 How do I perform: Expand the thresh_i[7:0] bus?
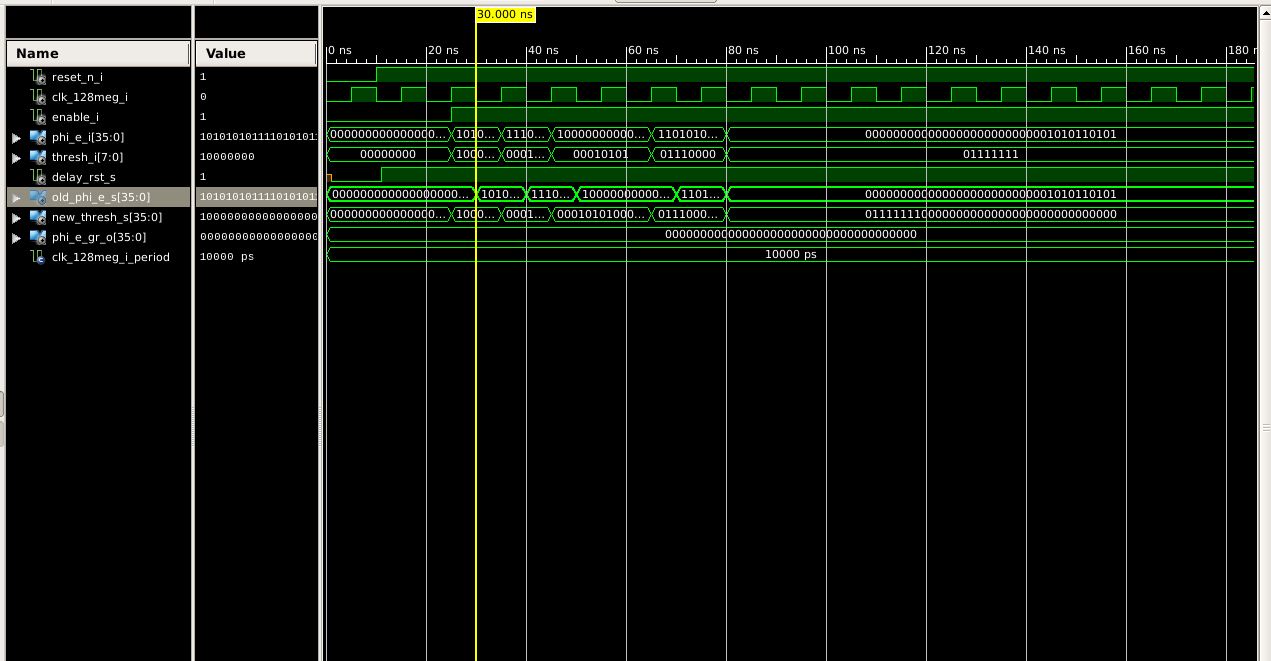pyautogui.click(x=16, y=158)
